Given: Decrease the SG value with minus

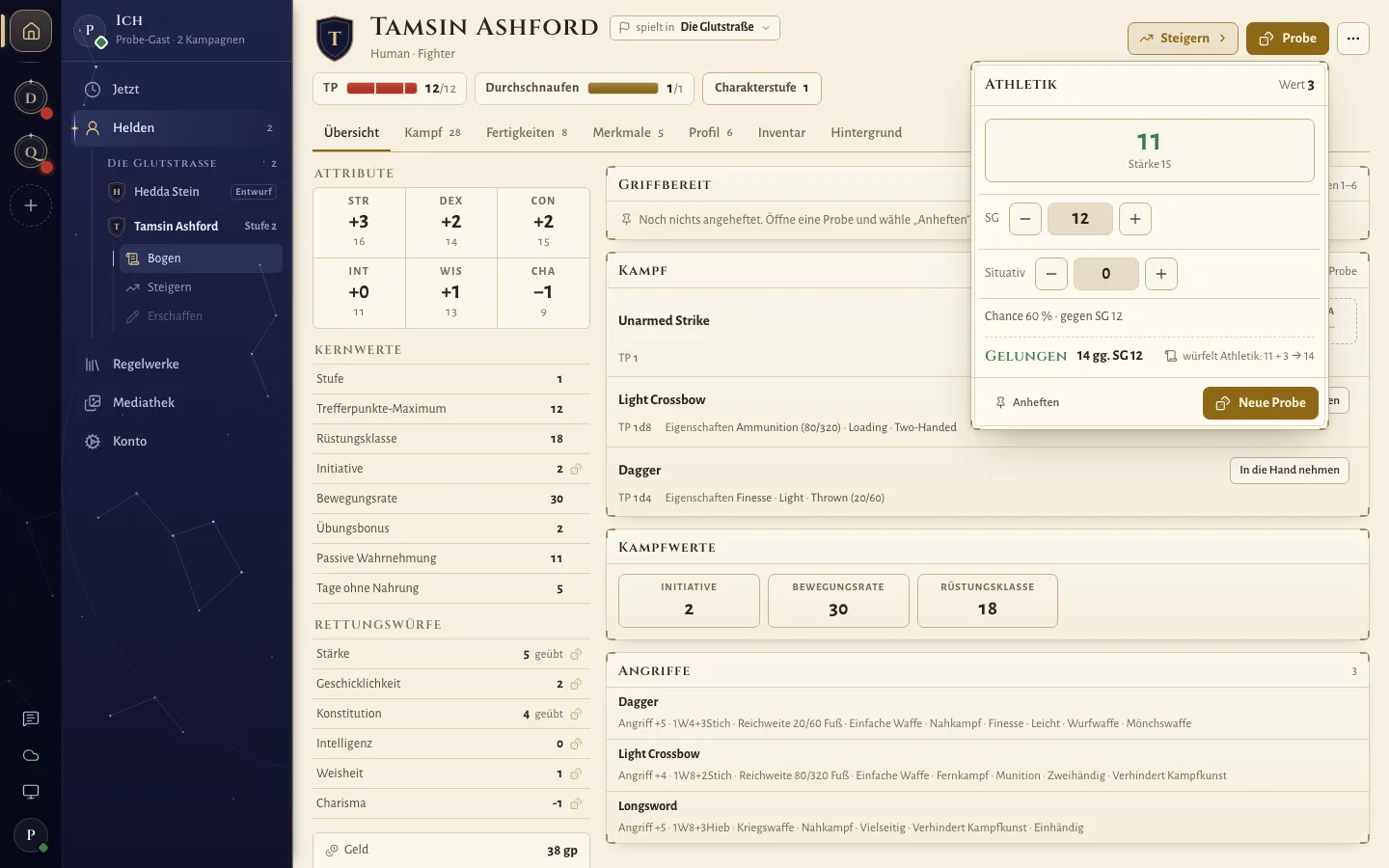Looking at the screenshot, I should 1025,219.
